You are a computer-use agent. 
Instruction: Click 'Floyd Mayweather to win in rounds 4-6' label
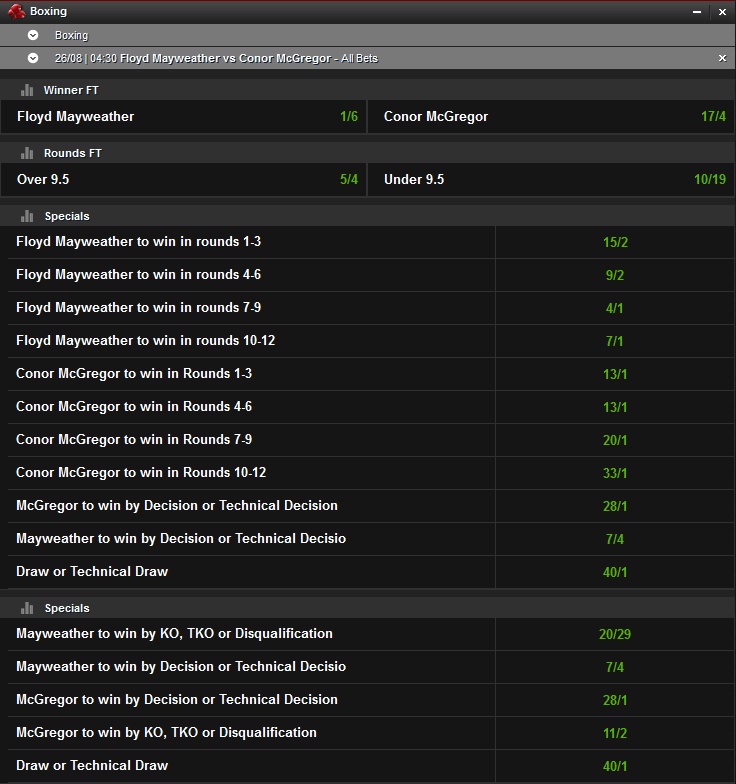(x=138, y=274)
